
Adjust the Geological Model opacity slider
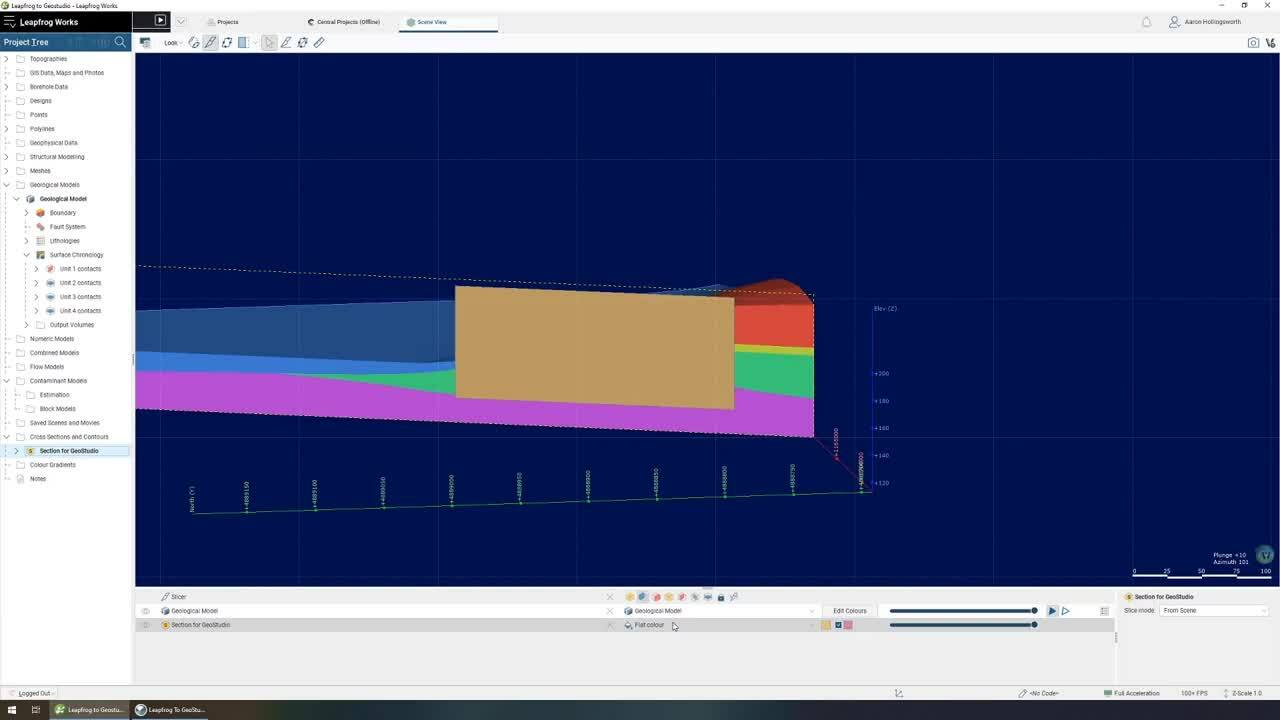point(962,611)
